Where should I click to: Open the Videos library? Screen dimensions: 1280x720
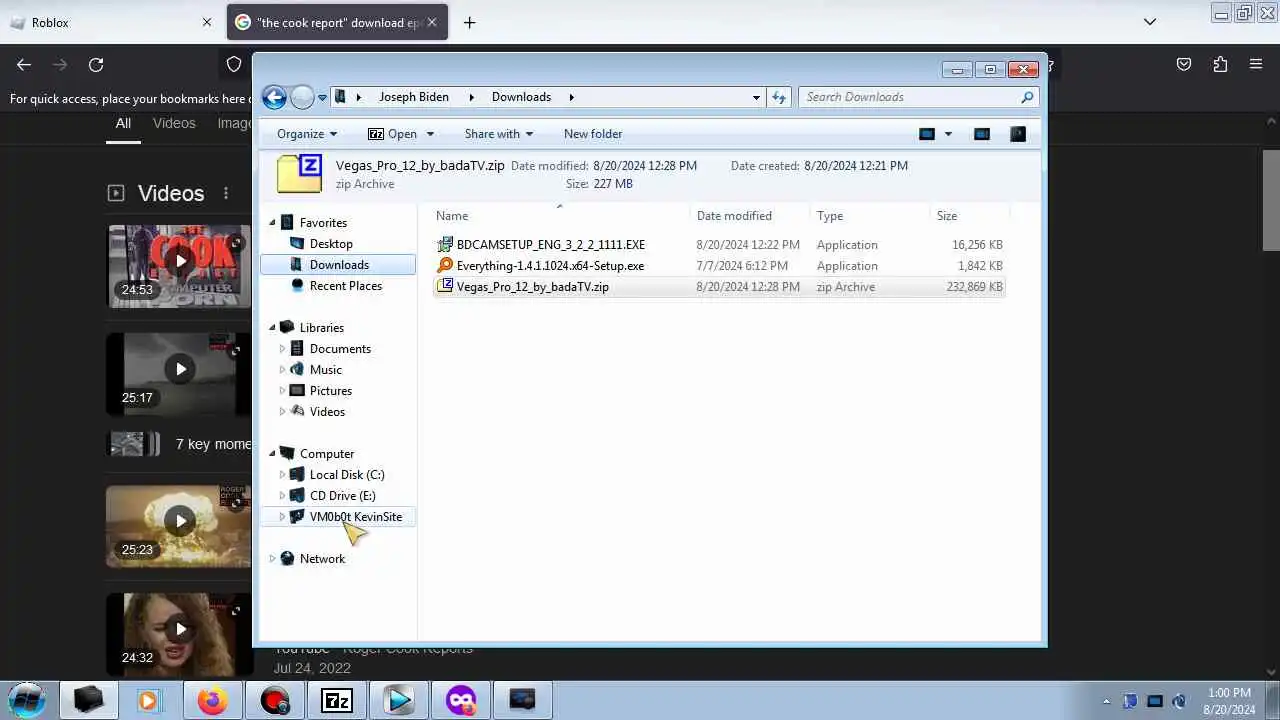tap(327, 412)
